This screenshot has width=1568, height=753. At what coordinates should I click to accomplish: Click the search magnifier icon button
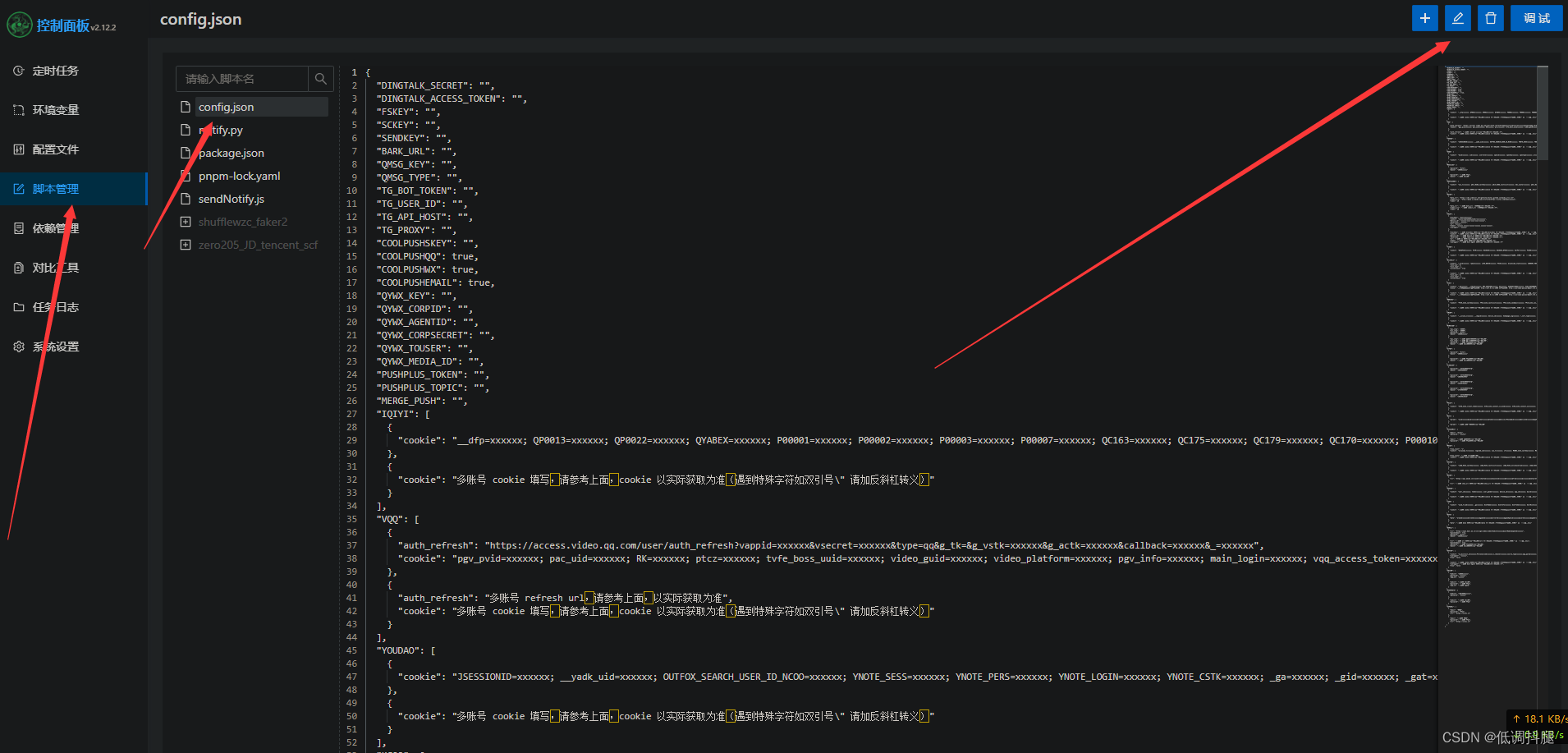(x=320, y=79)
